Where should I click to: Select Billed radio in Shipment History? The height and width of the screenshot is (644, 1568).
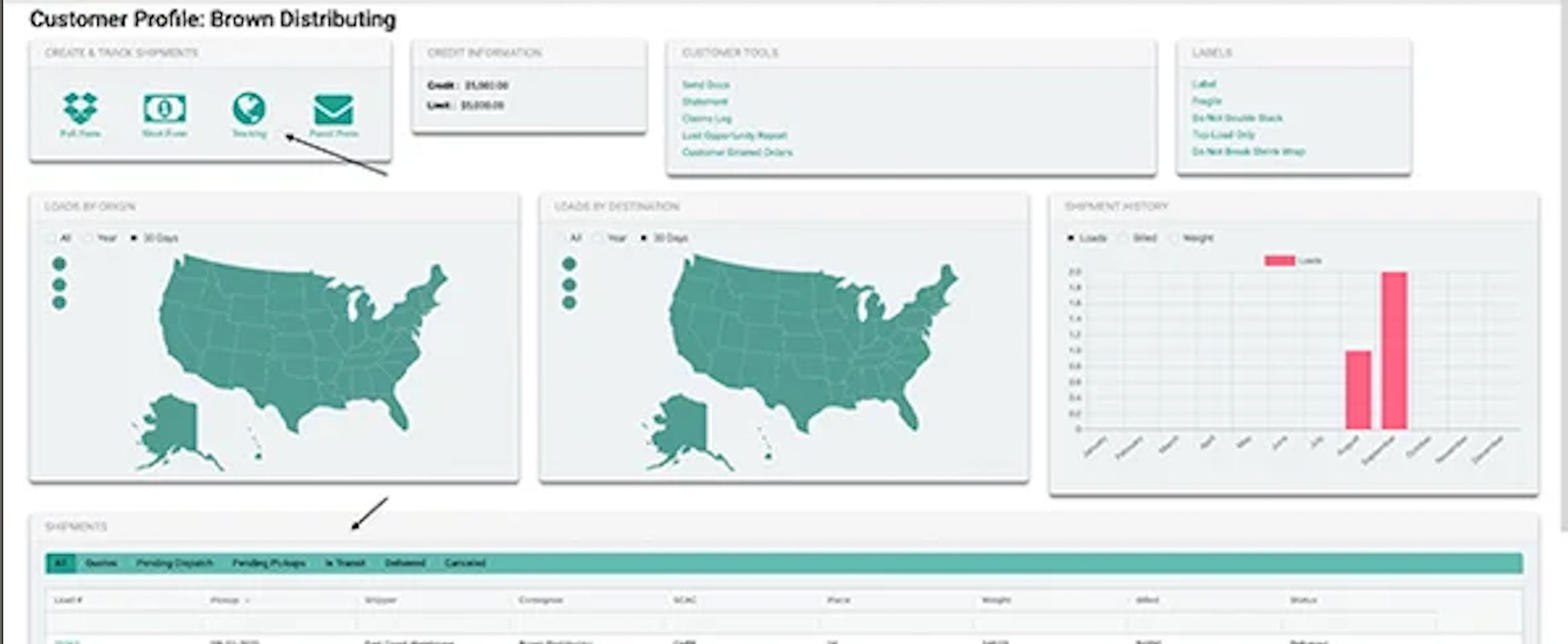[1123, 238]
